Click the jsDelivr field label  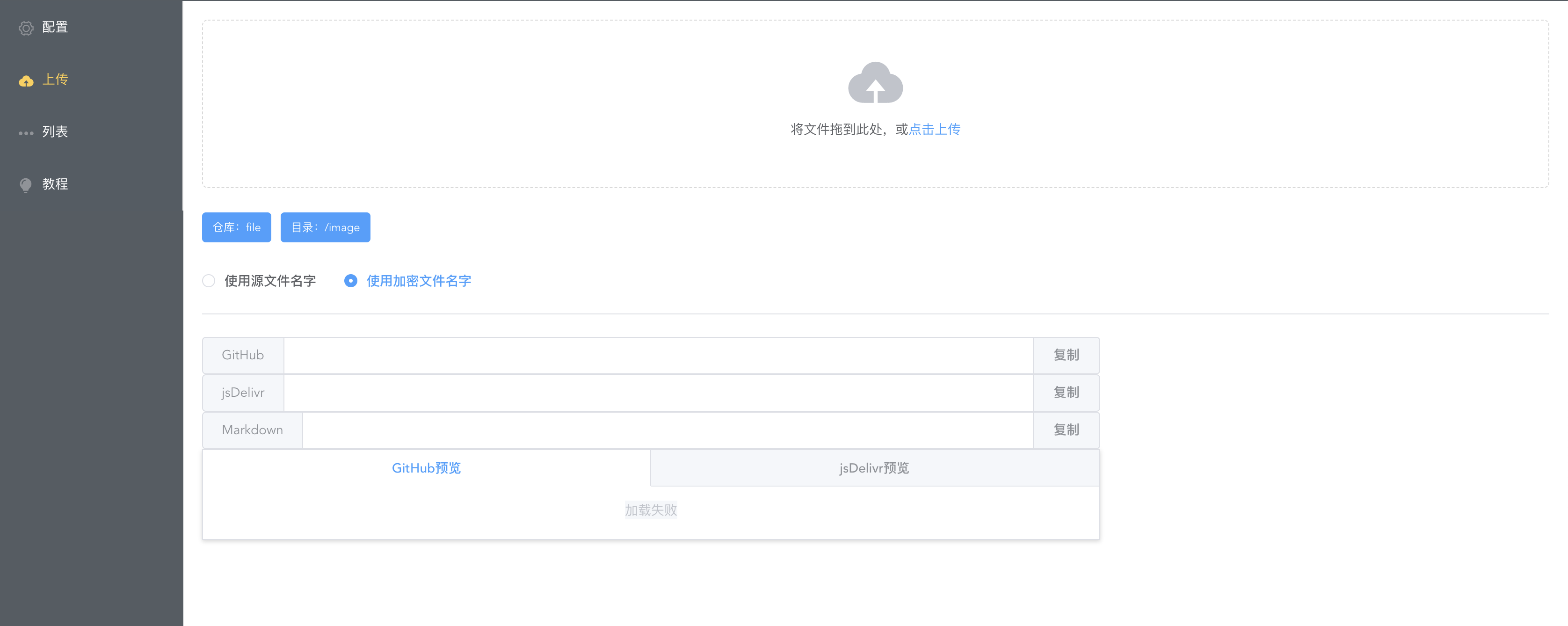pyautogui.click(x=243, y=393)
